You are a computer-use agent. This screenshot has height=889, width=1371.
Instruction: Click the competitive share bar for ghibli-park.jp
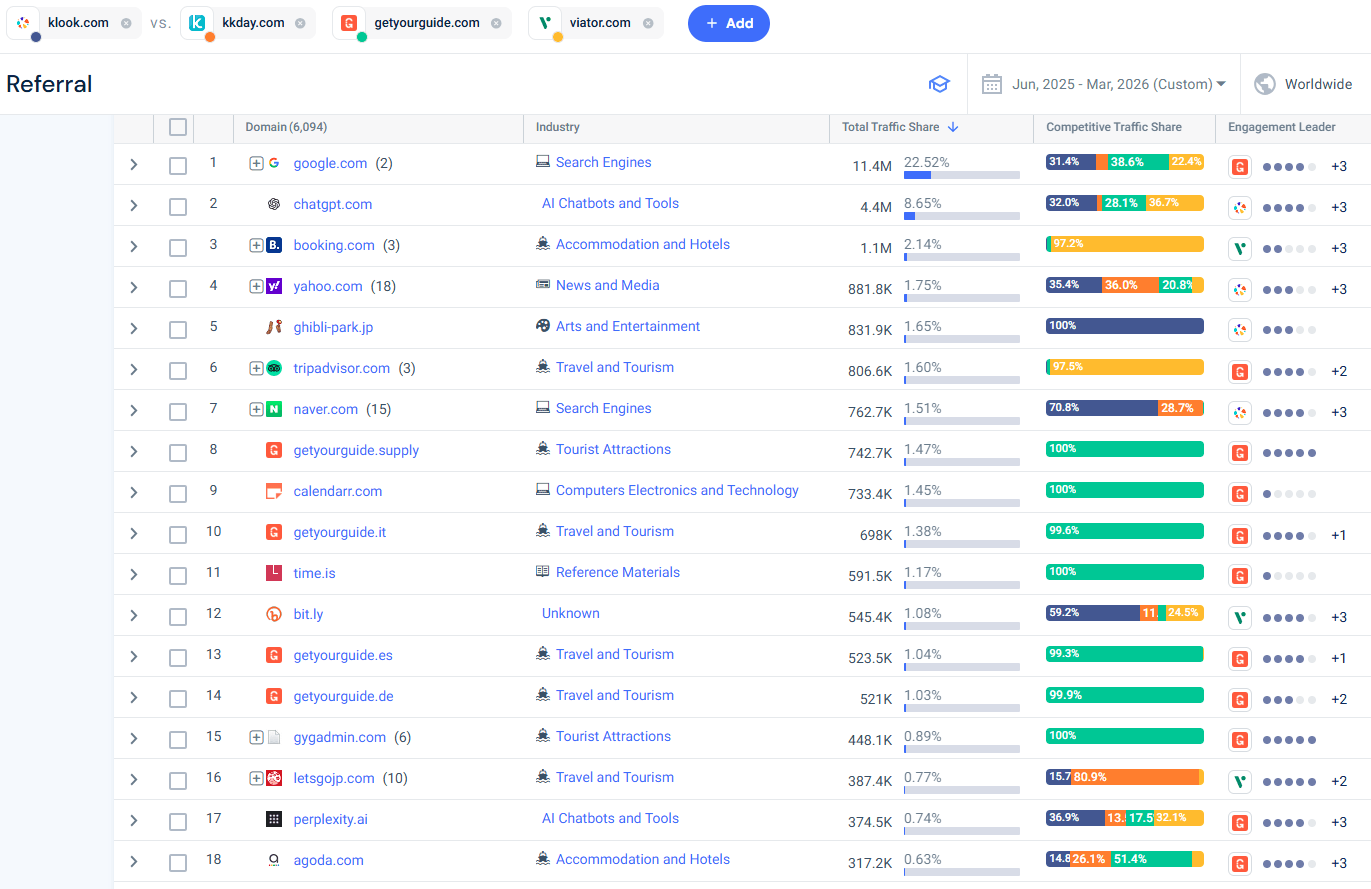click(1124, 326)
